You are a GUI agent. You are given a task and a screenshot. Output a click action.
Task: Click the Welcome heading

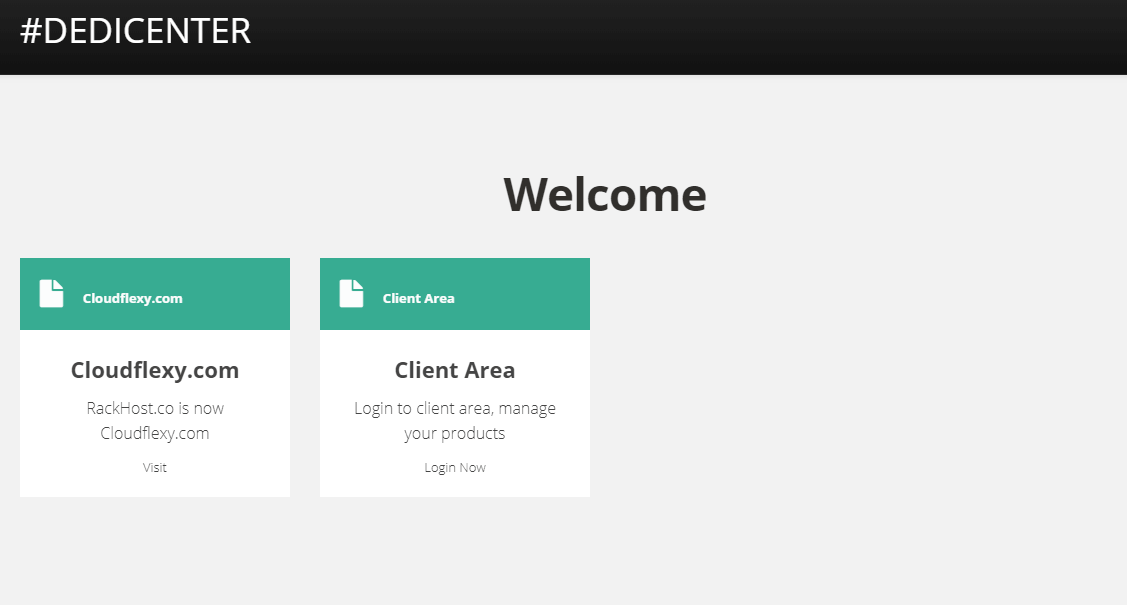coord(604,195)
